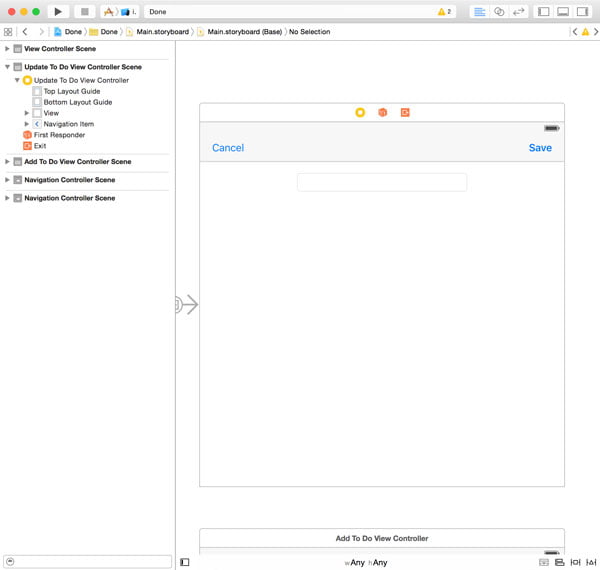Open the wAny hAny size class control

point(366,562)
